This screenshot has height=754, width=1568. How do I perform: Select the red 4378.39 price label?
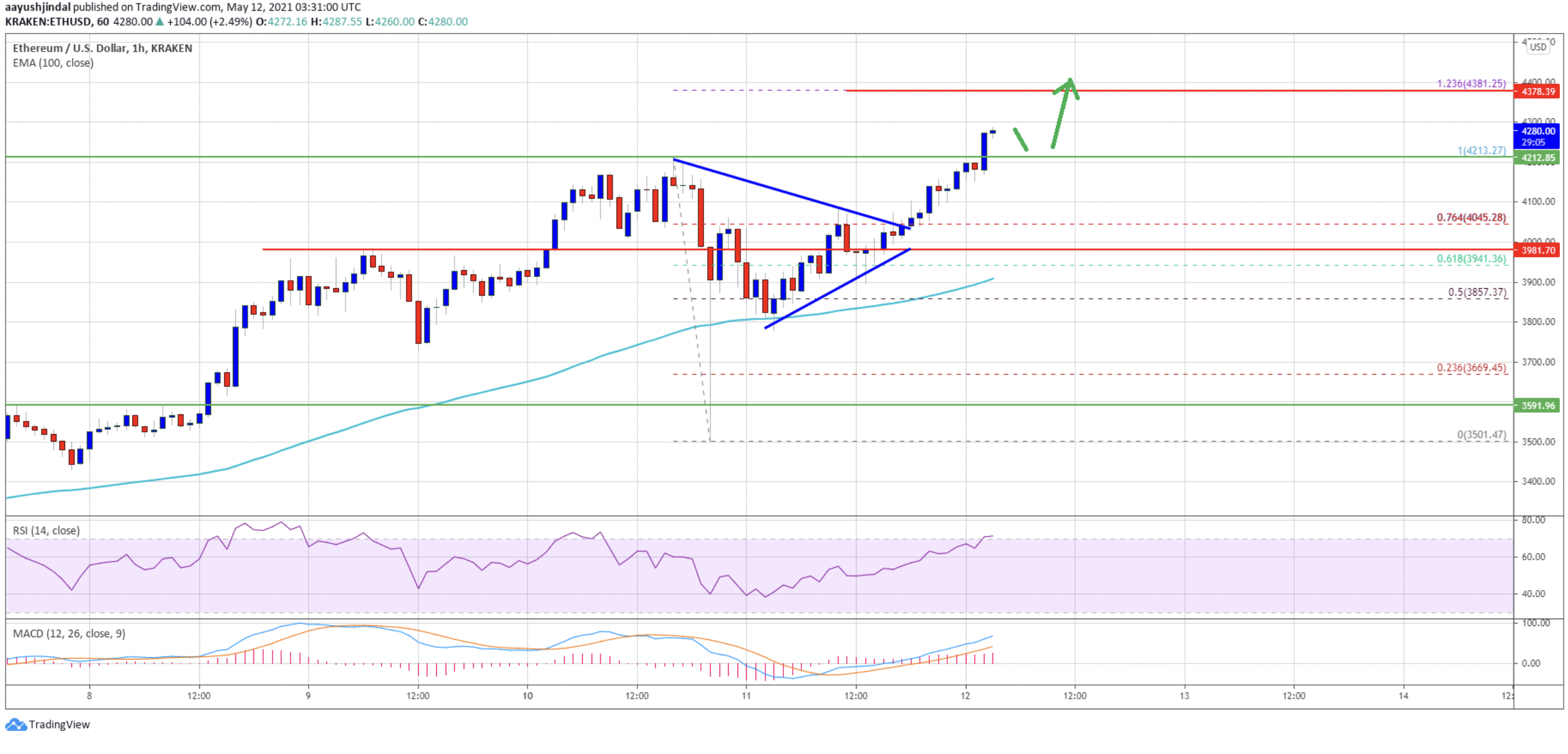1536,91
